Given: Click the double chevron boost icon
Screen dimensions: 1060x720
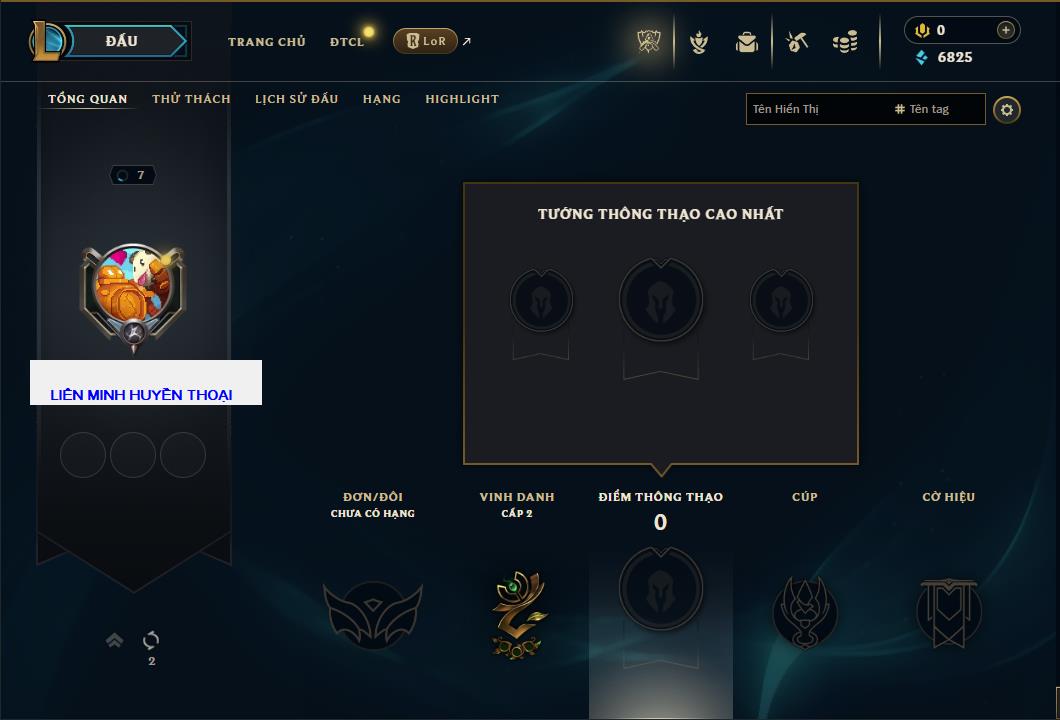Looking at the screenshot, I should pos(114,640).
